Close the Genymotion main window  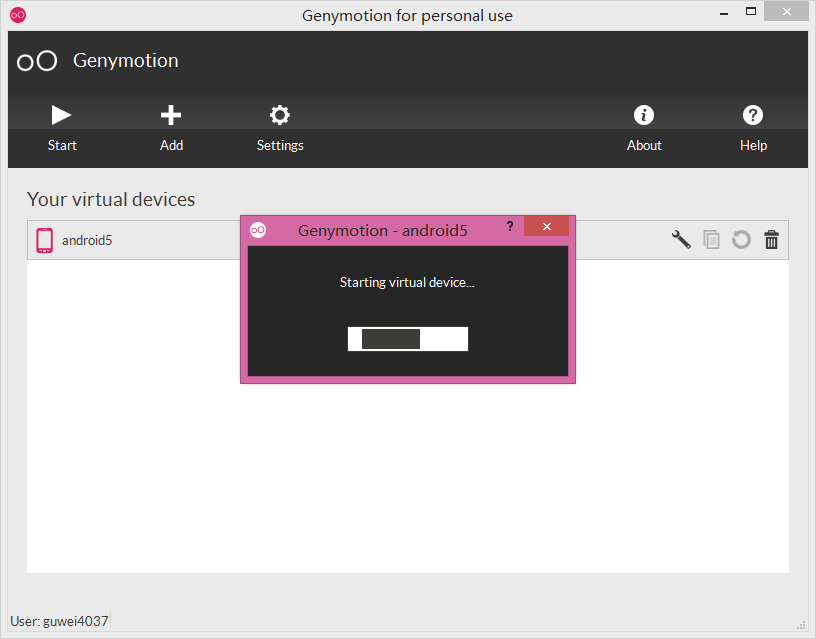786,11
